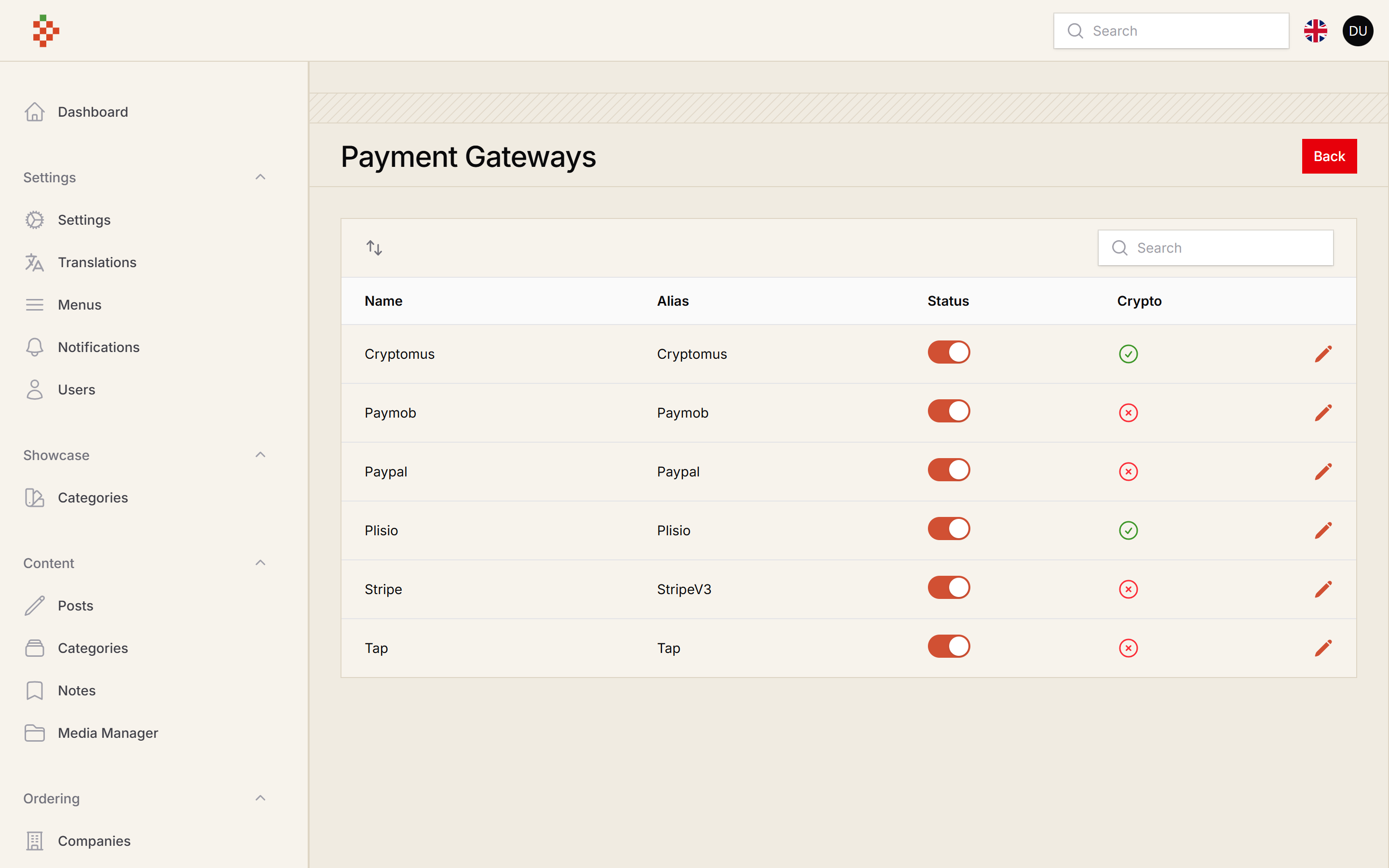Click the Translations language icon

pyautogui.click(x=34, y=262)
